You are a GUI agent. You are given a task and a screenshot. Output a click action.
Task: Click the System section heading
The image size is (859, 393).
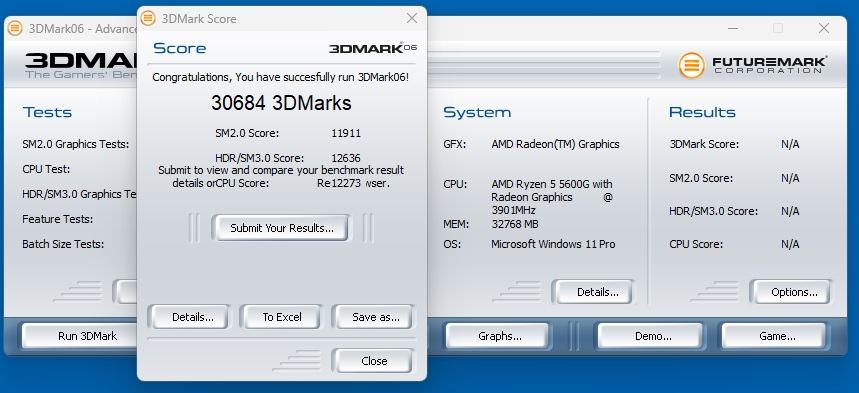(477, 112)
